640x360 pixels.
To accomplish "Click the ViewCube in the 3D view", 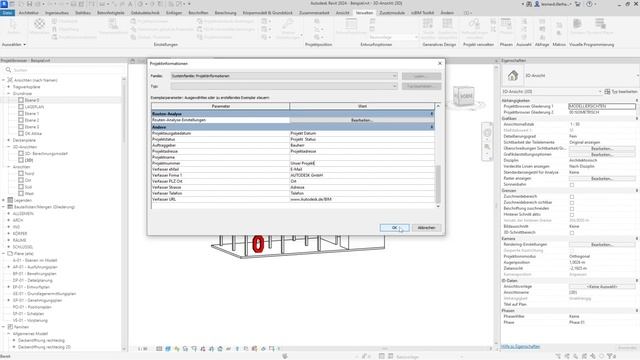I will click(x=464, y=97).
